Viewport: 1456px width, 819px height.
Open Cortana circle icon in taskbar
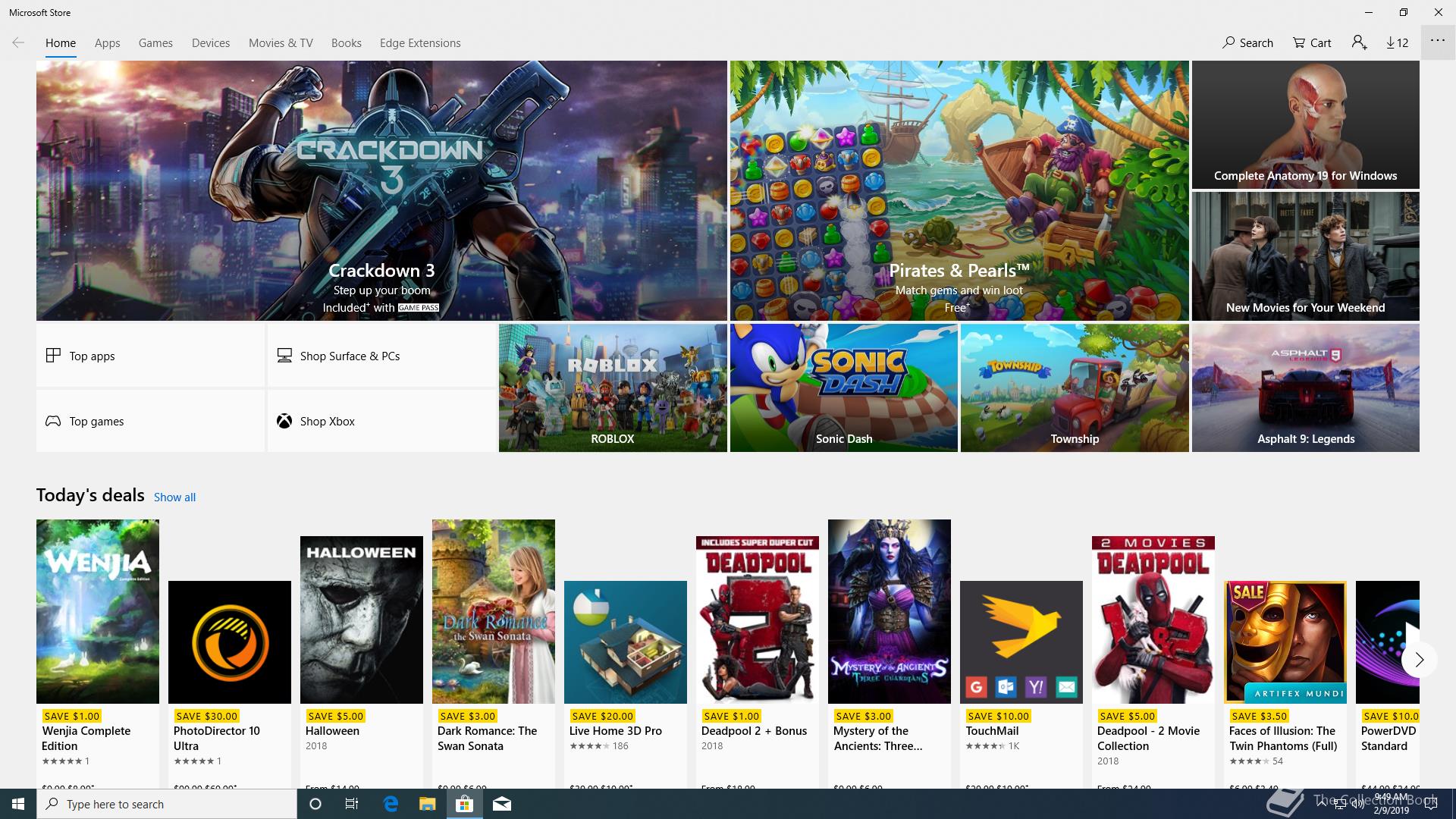click(x=315, y=804)
